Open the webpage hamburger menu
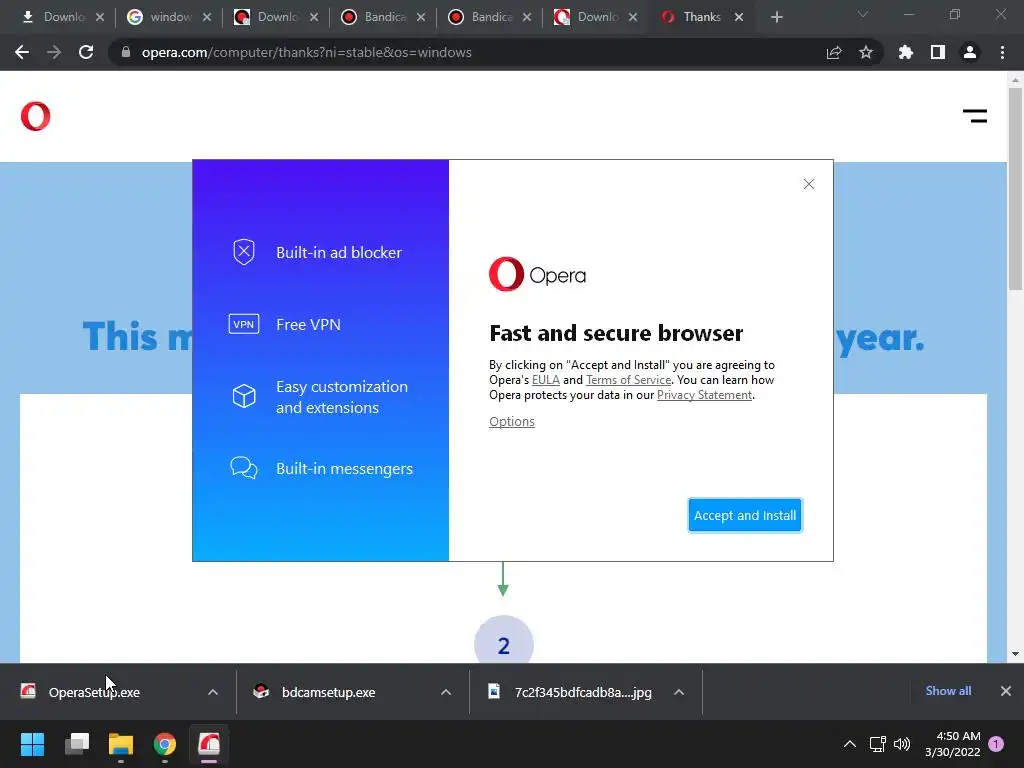This screenshot has width=1024, height=768. [x=974, y=116]
